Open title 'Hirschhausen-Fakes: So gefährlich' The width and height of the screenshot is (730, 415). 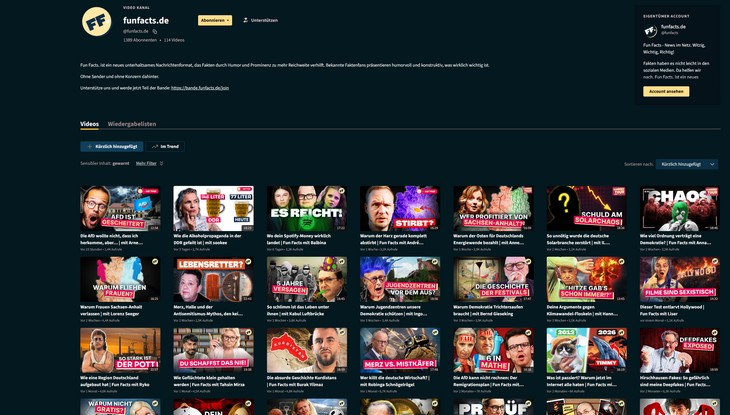pos(675,381)
